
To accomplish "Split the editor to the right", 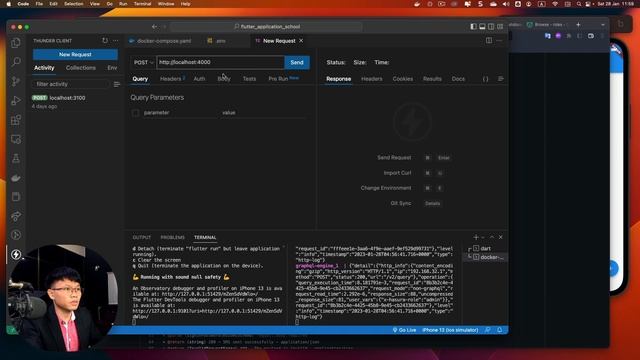I will pyautogui.click(x=489, y=40).
